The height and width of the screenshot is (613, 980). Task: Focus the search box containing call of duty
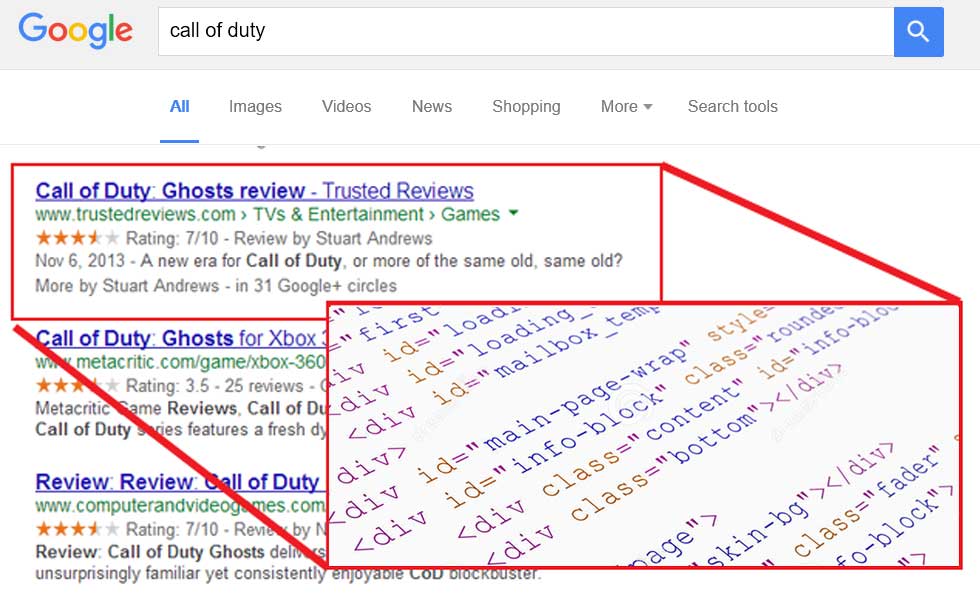526,32
